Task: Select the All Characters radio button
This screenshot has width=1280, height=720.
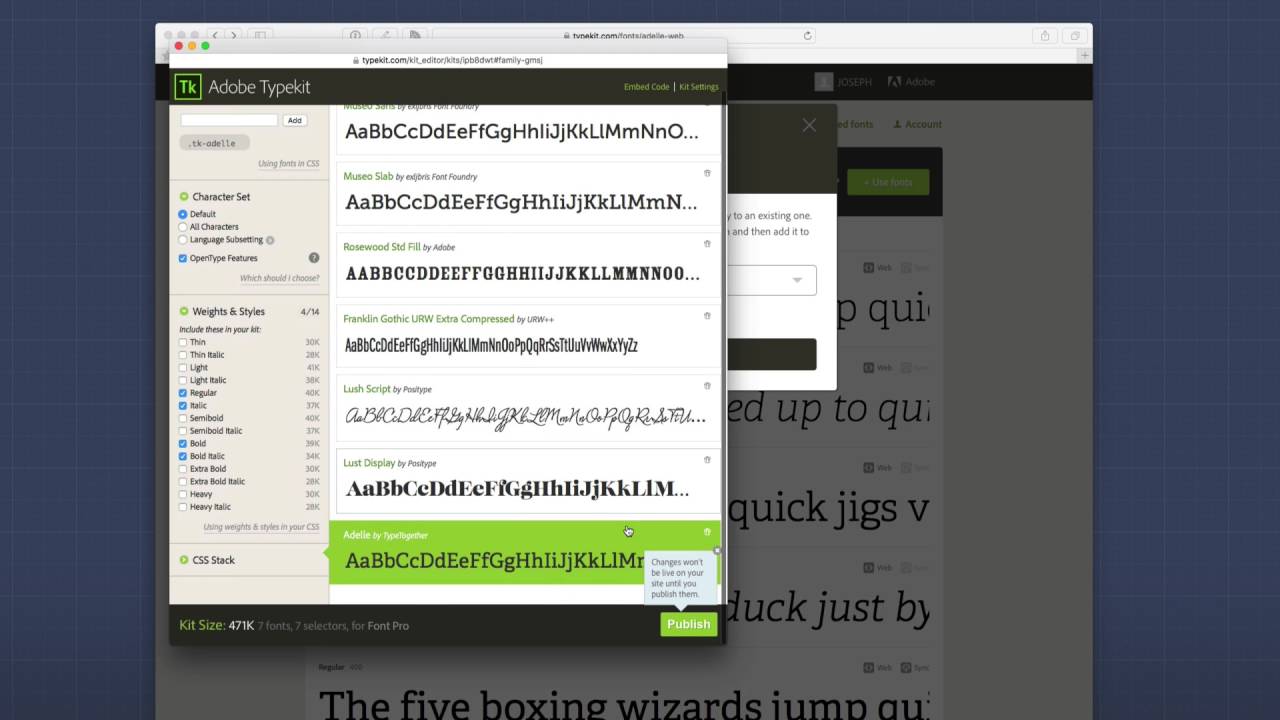Action: click(183, 227)
